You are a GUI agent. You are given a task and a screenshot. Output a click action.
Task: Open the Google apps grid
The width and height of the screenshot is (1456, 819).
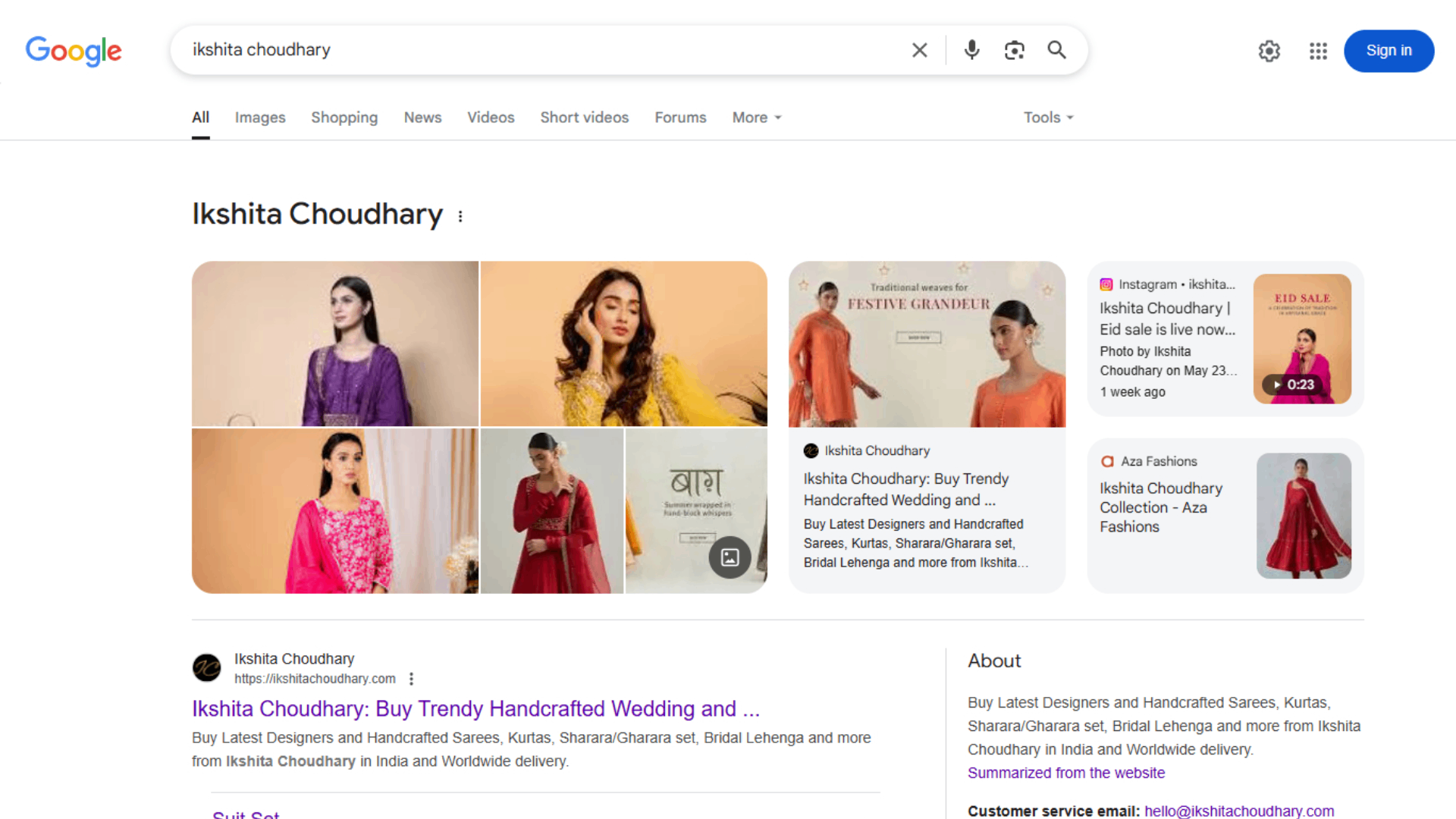pos(1318,51)
